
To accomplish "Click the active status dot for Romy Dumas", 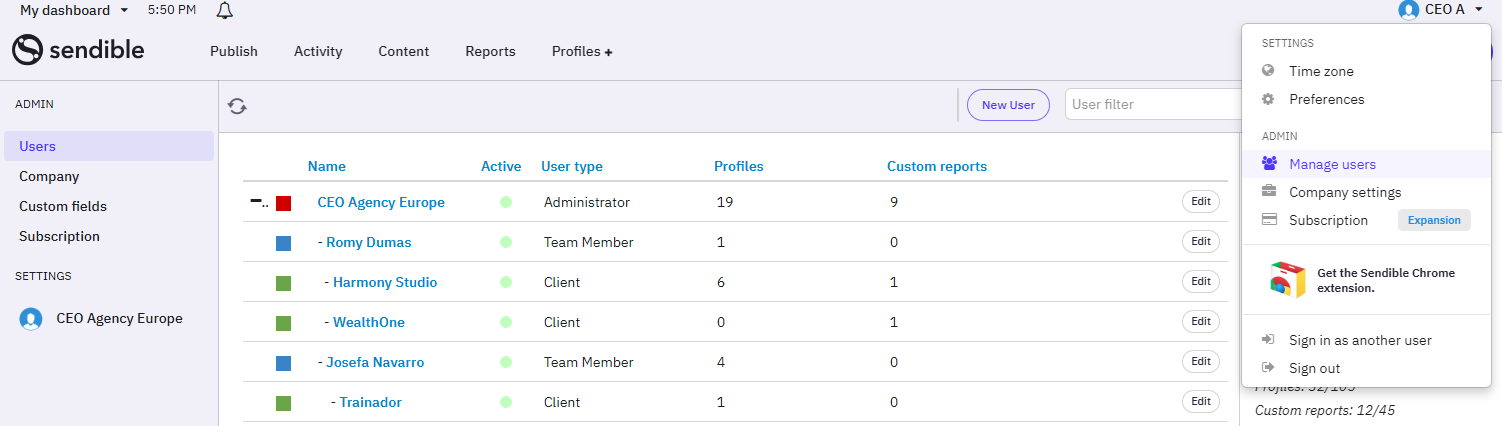I will pos(506,242).
